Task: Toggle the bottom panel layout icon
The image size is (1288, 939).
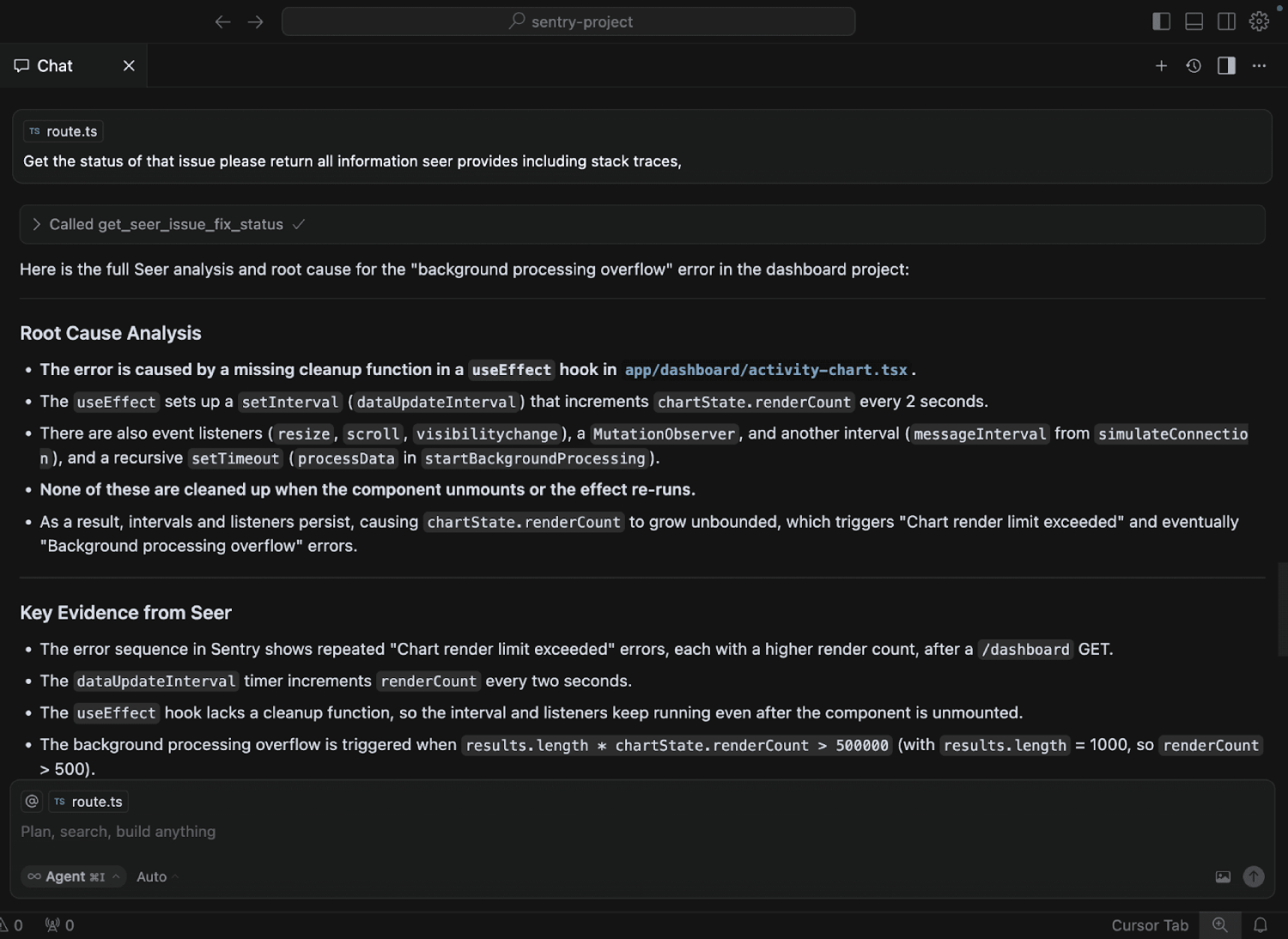Action: (1194, 21)
